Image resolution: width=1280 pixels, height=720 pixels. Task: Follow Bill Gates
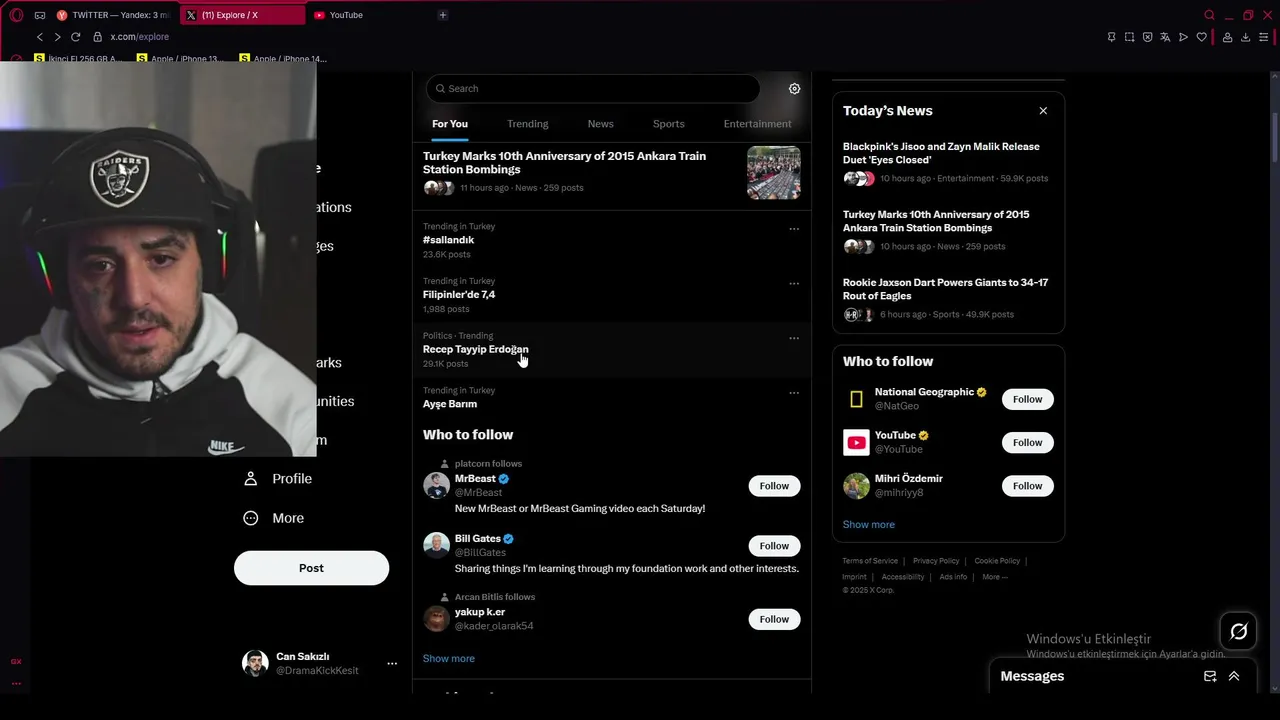774,546
